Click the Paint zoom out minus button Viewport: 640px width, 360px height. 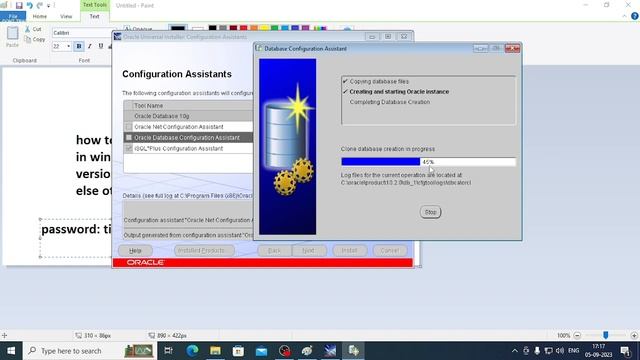click(x=577, y=336)
